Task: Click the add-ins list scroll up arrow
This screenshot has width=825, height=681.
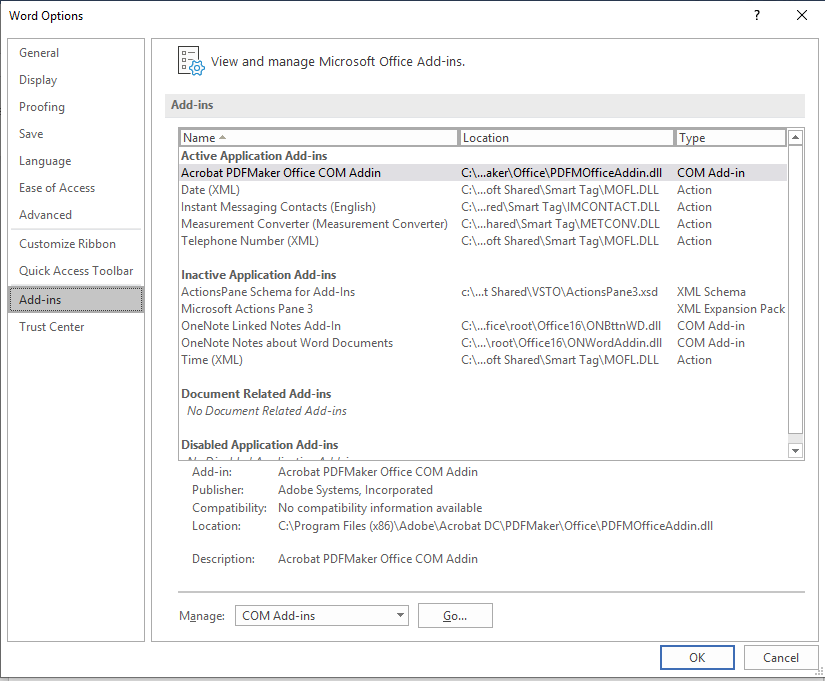Action: click(x=796, y=137)
